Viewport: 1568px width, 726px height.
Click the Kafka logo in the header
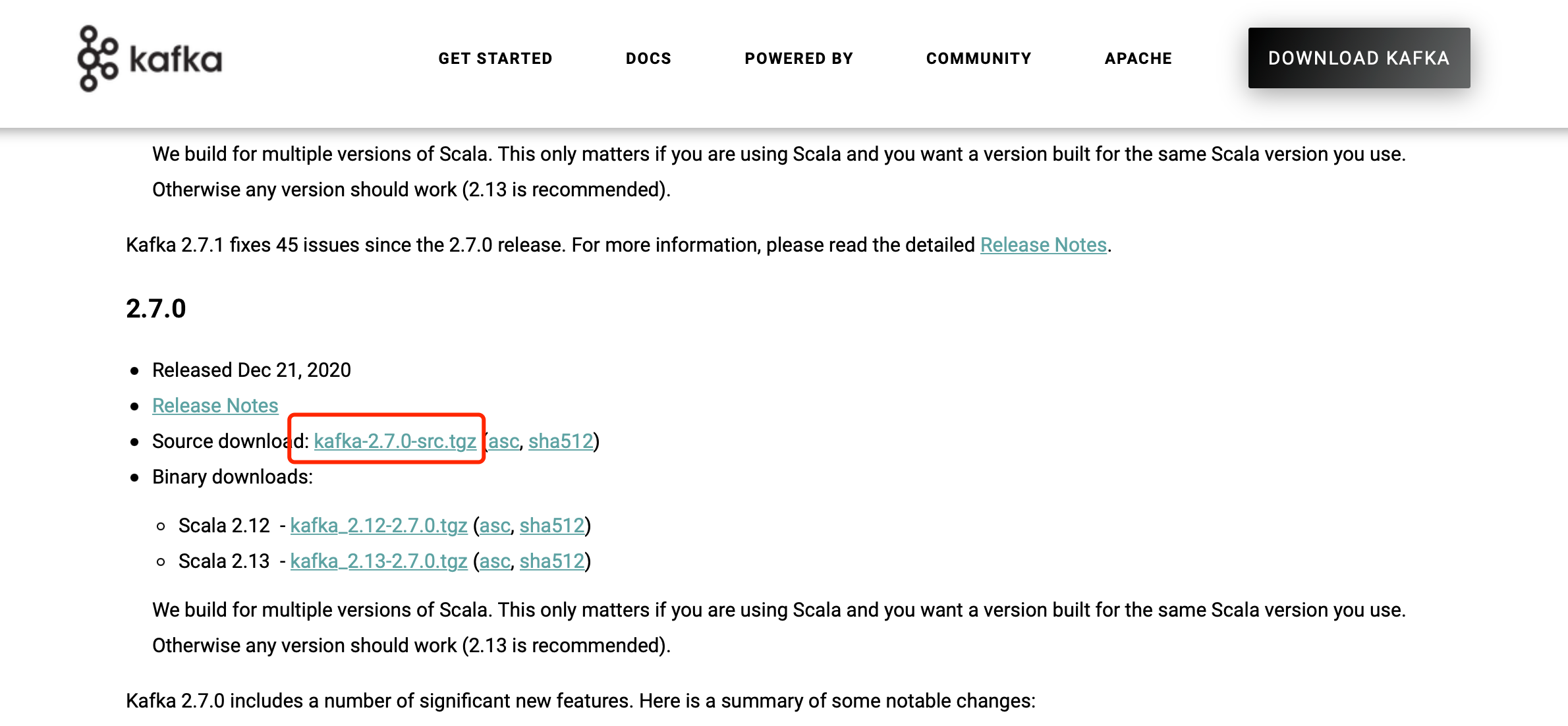pos(150,59)
